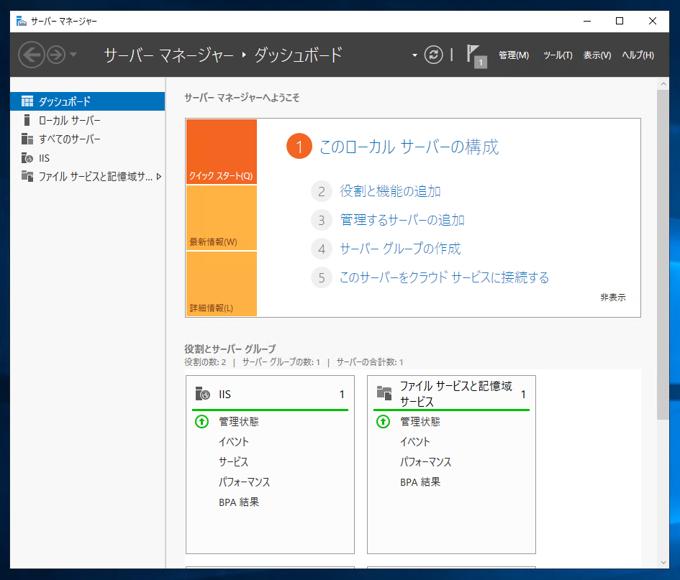Click the vertical scrollbar thumb
The image size is (680, 580).
tap(663, 255)
